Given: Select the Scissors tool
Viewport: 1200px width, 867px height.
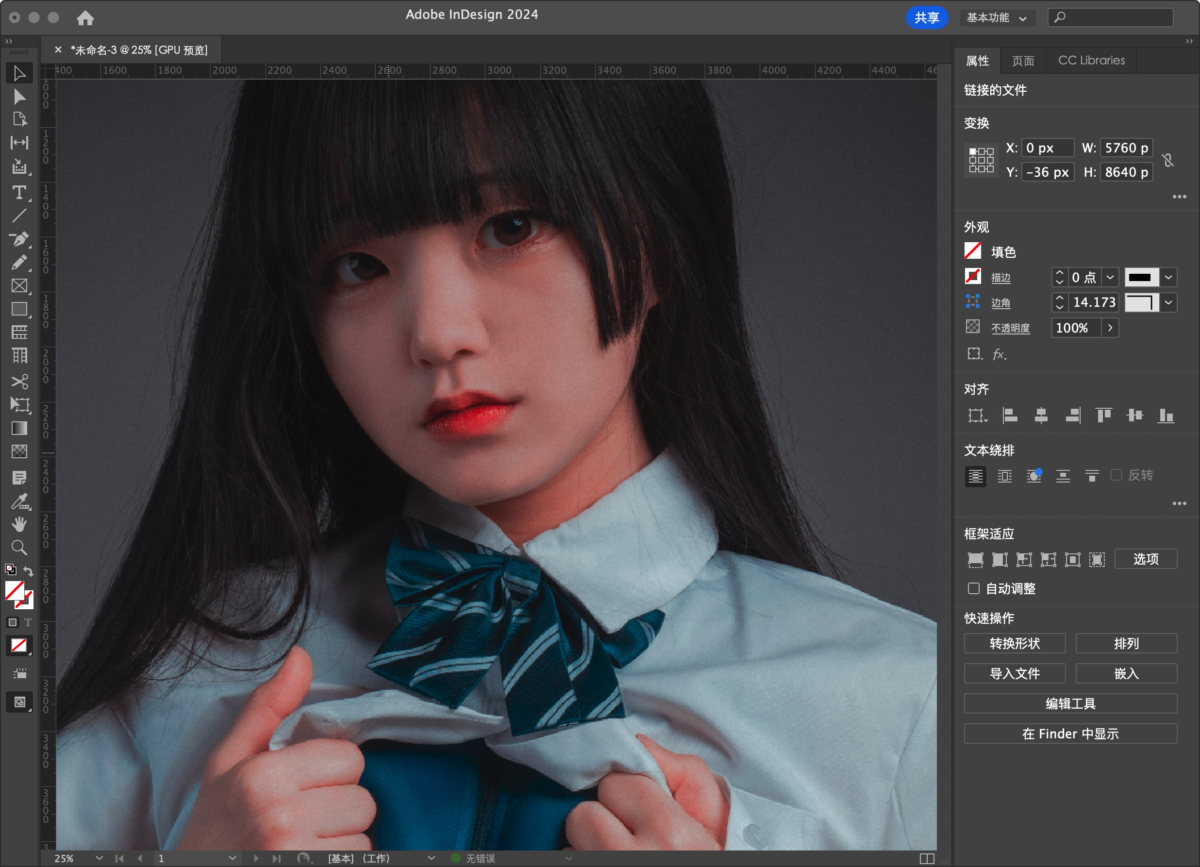Looking at the screenshot, I should tap(19, 381).
